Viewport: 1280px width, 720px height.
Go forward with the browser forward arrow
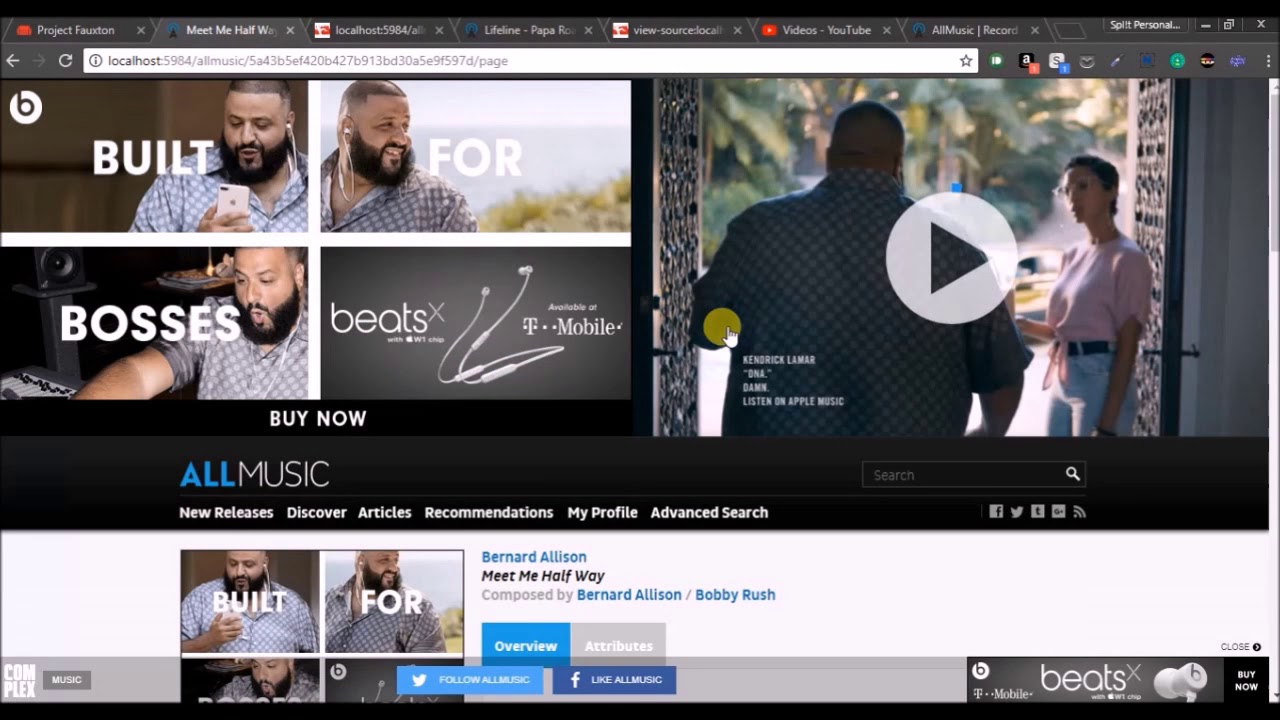(x=39, y=61)
